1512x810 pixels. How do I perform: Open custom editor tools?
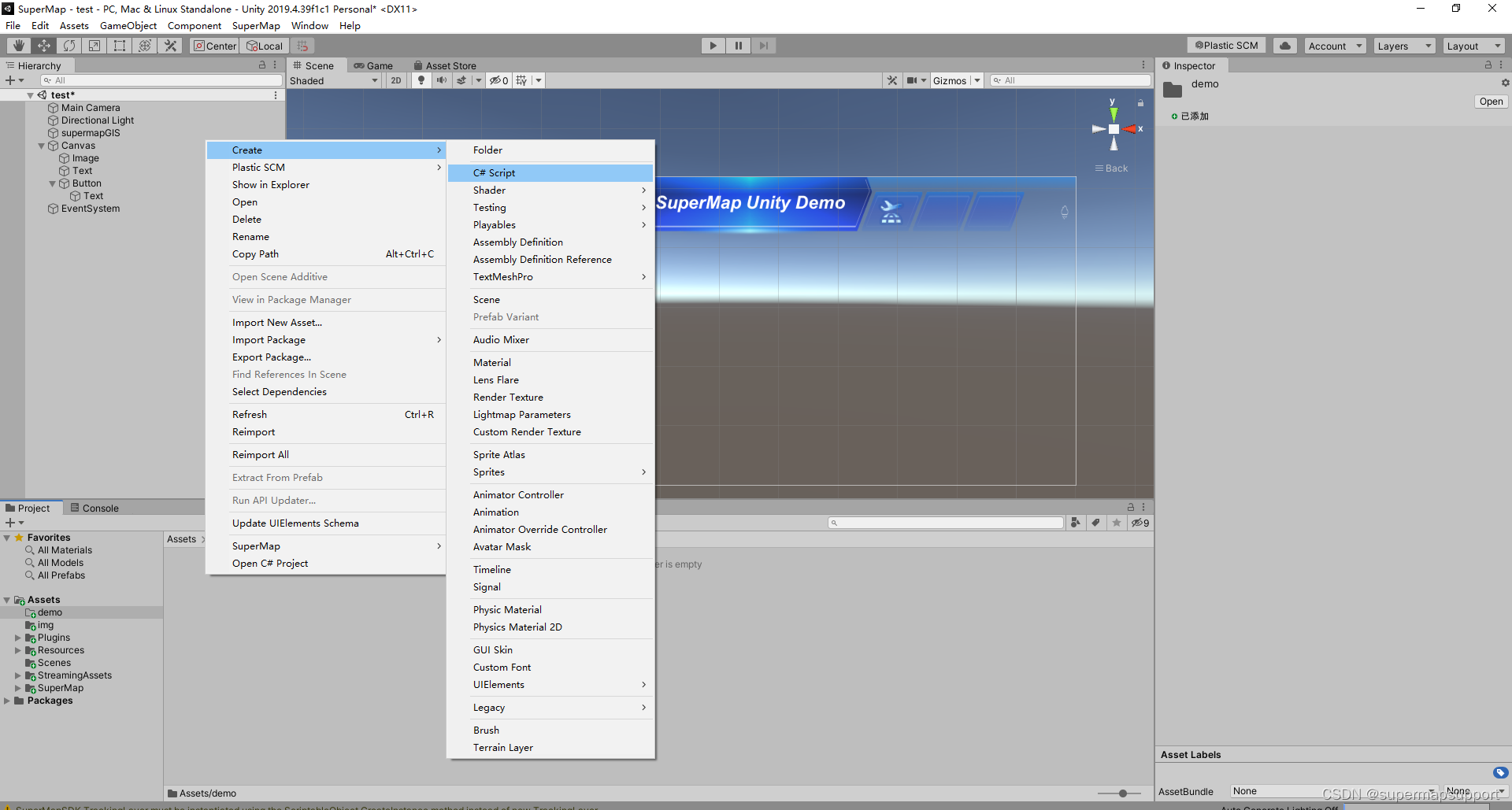click(170, 46)
